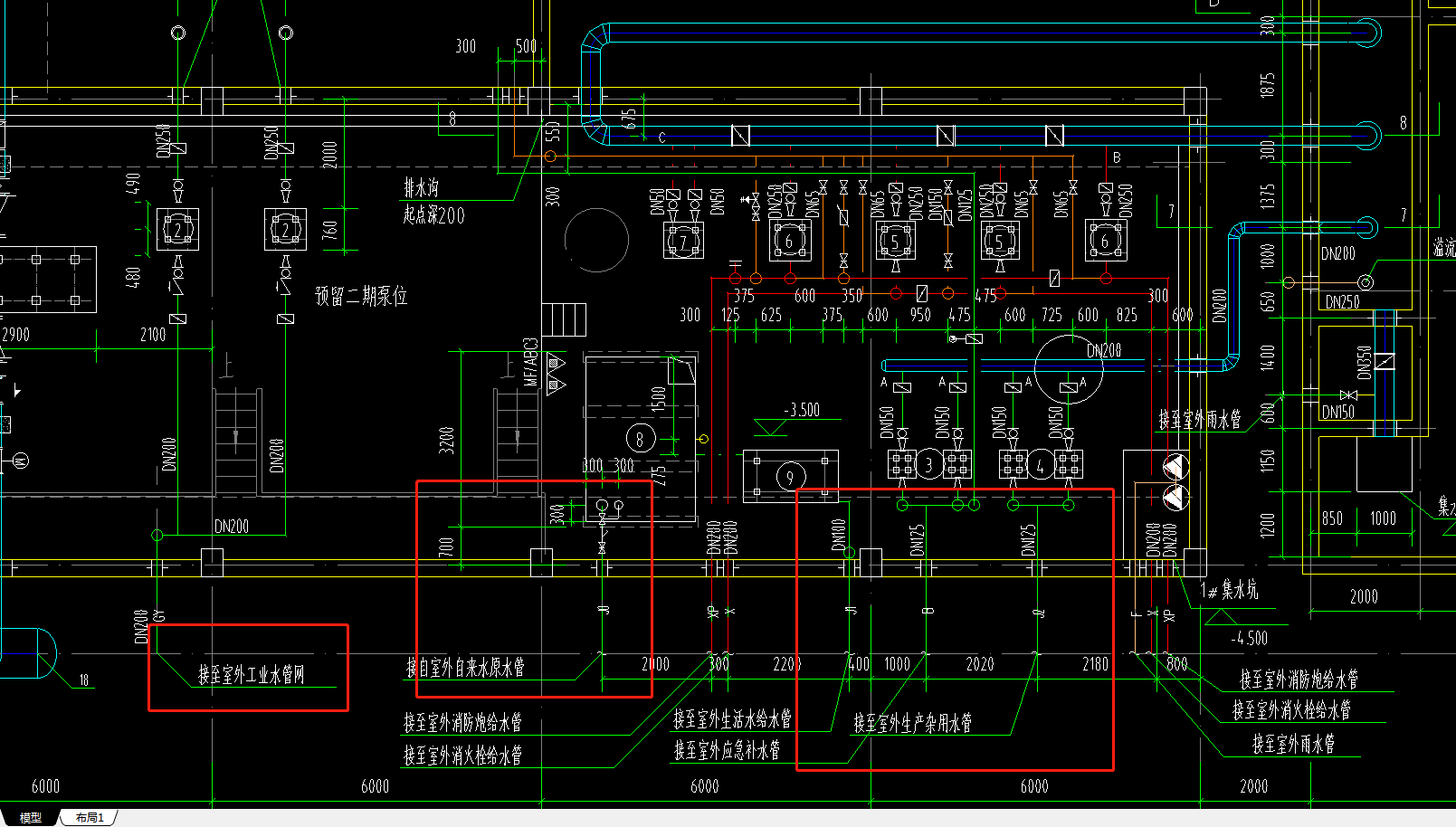1456x827 pixels.
Task: Click the 接至室外生活水给水管 label
Action: (x=732, y=718)
